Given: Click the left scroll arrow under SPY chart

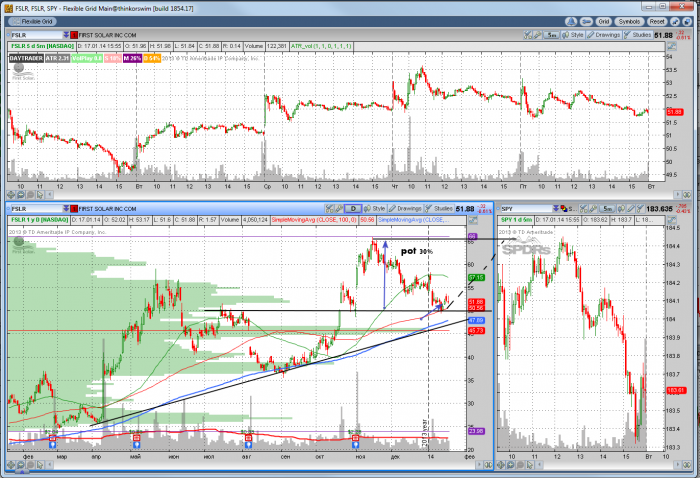Looking at the screenshot, I should (540, 465).
